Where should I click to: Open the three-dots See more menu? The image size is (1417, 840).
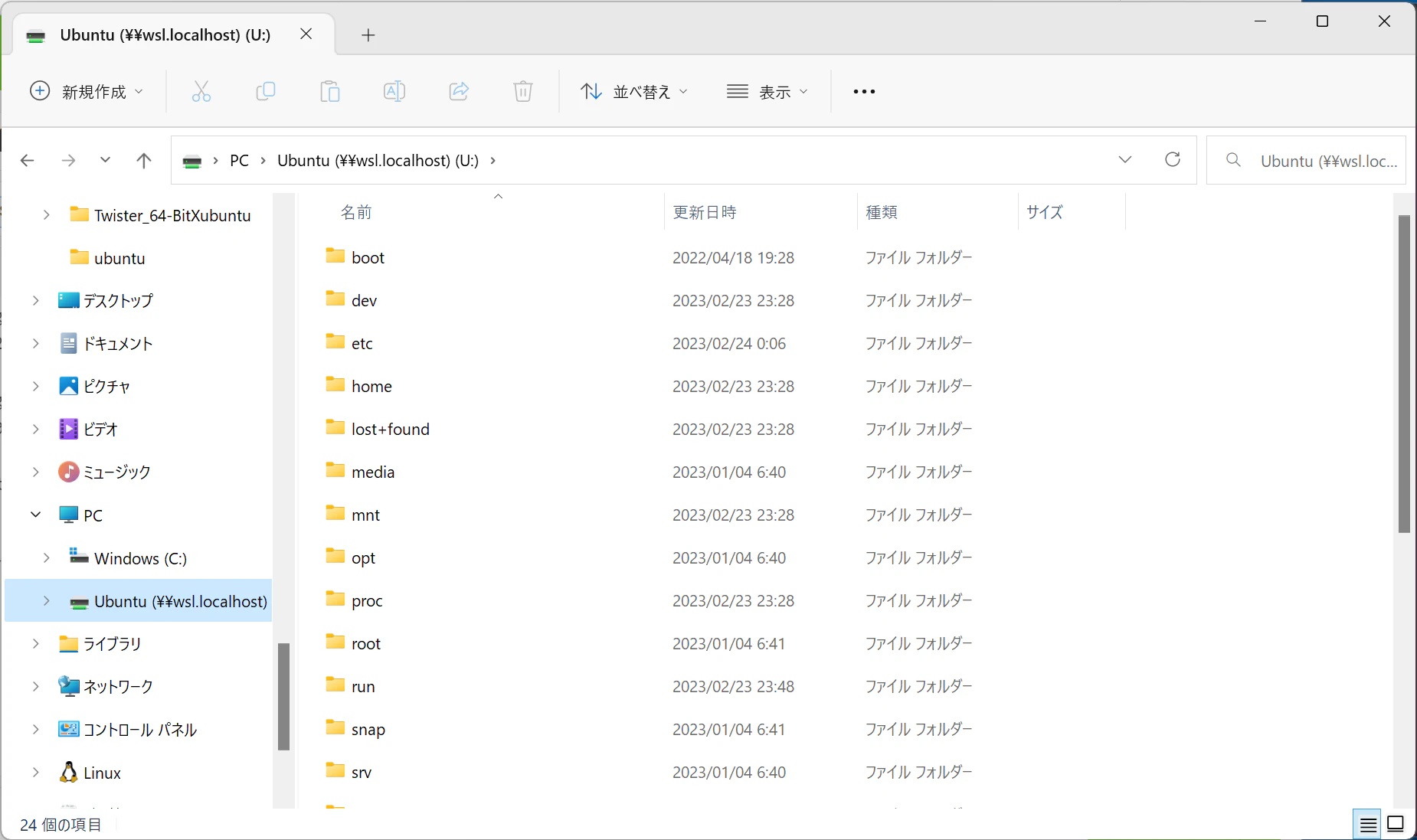click(x=864, y=92)
